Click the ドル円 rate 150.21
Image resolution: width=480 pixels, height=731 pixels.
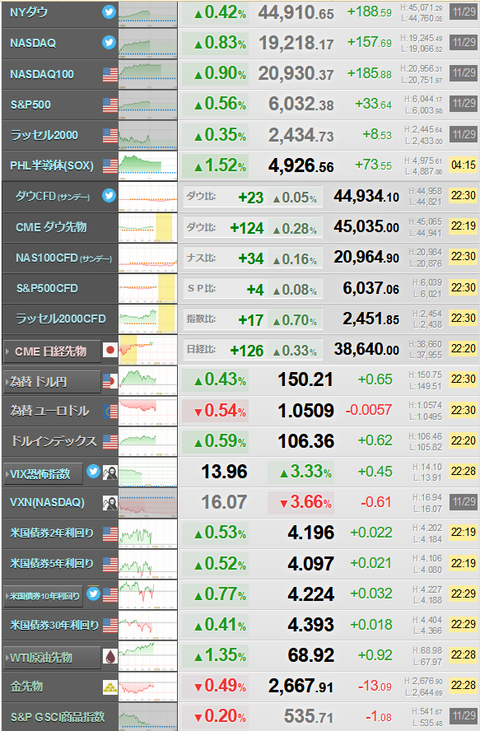point(305,379)
